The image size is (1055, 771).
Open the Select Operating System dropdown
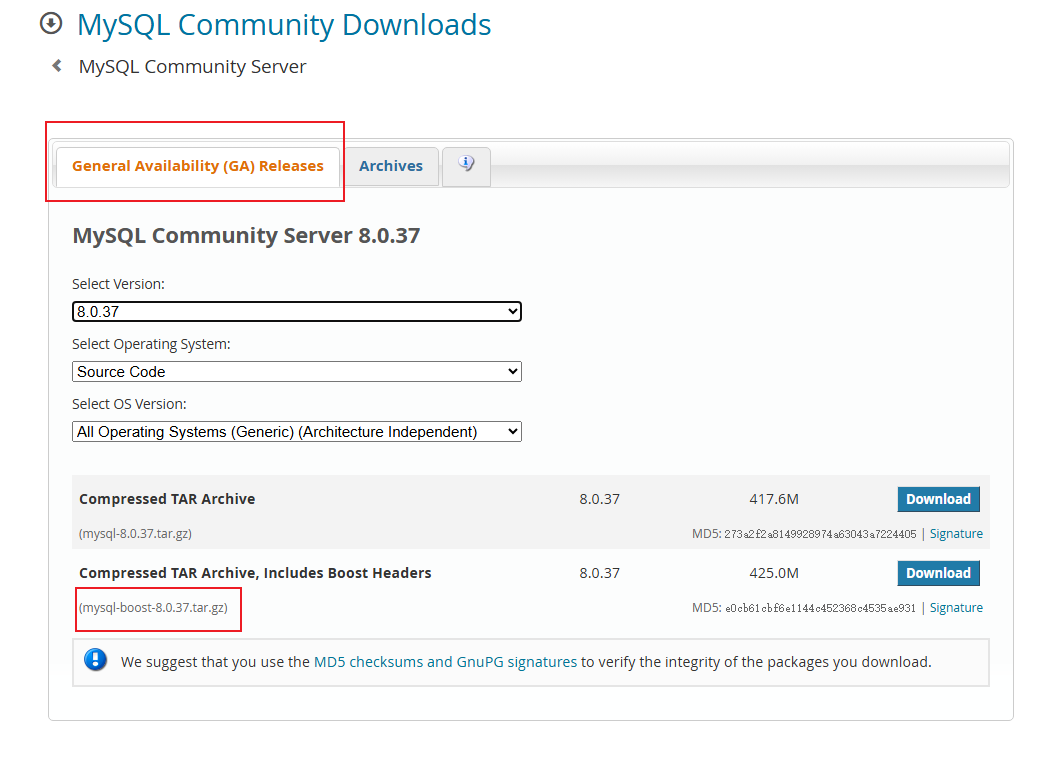[x=297, y=372]
